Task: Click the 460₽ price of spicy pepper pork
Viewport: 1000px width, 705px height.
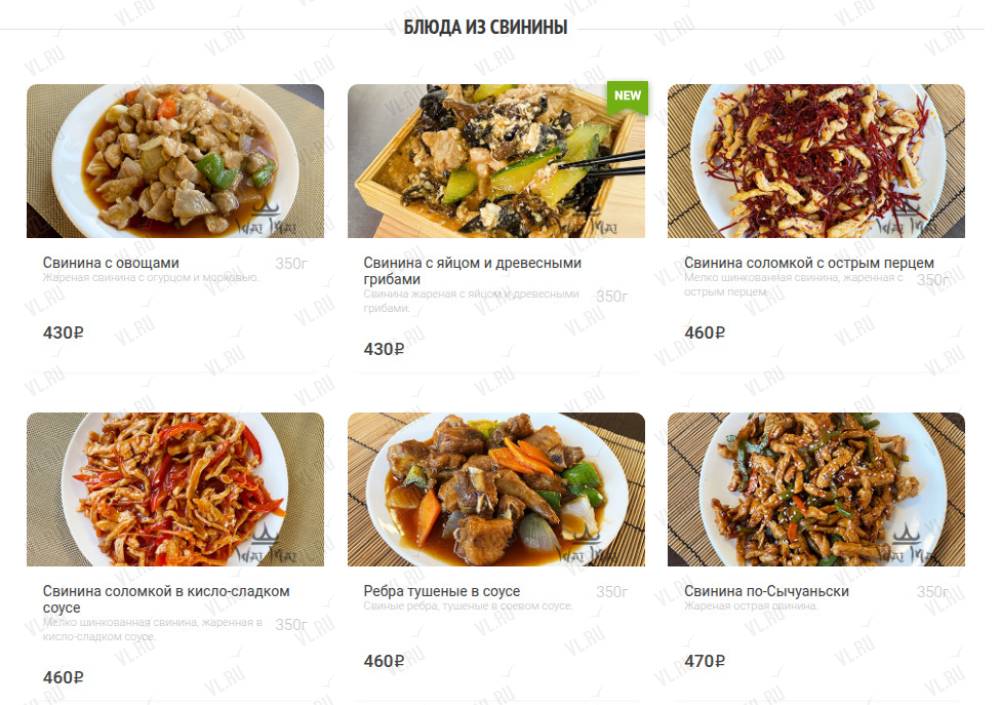Action: tap(705, 333)
